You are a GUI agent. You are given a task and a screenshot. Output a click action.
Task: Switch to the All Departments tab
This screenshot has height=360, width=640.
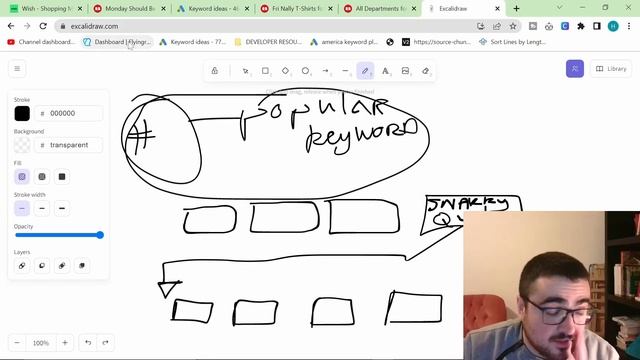tap(380, 9)
